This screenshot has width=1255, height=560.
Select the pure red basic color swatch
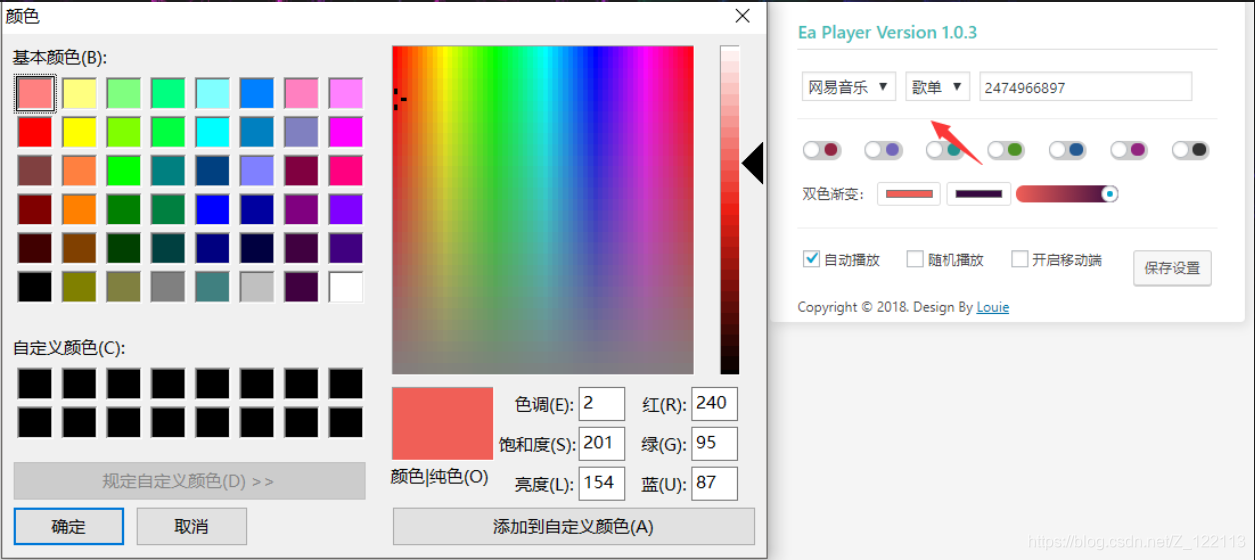pos(35,132)
